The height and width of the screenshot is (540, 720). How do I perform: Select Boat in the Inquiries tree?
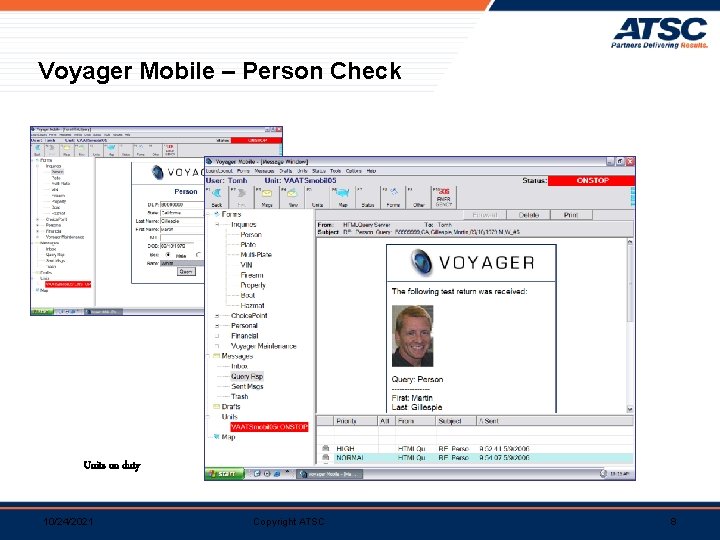pyautogui.click(x=248, y=295)
